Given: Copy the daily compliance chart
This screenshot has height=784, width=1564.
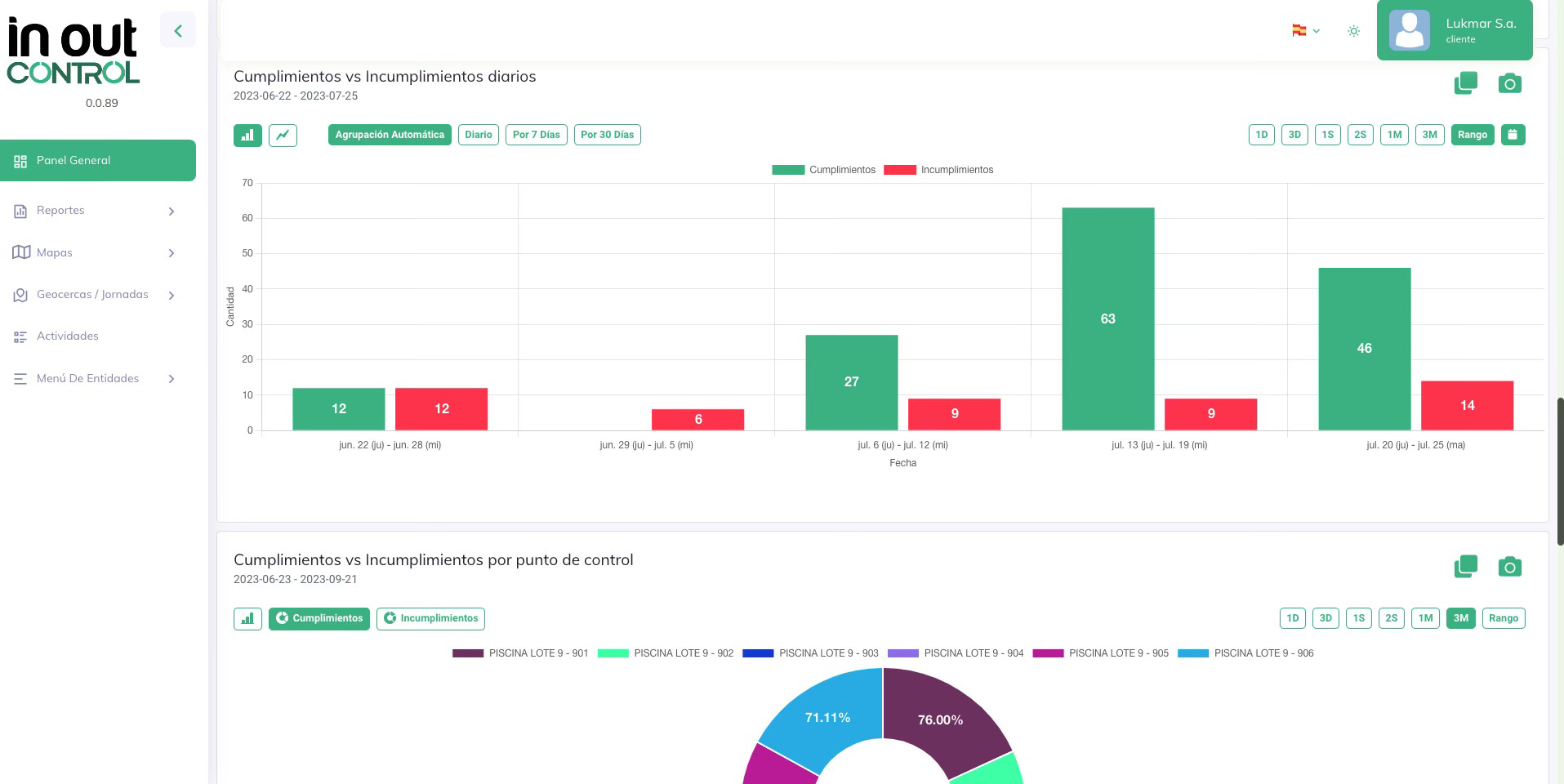Looking at the screenshot, I should click(1465, 83).
